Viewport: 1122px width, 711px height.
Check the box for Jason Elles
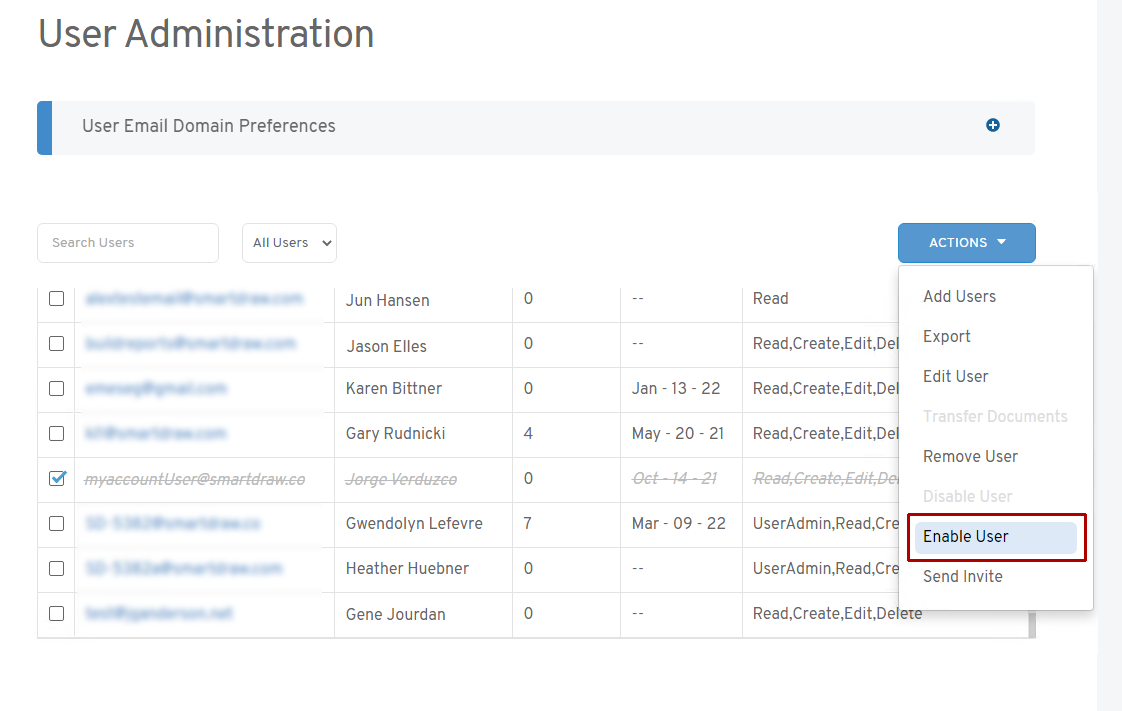coord(57,343)
